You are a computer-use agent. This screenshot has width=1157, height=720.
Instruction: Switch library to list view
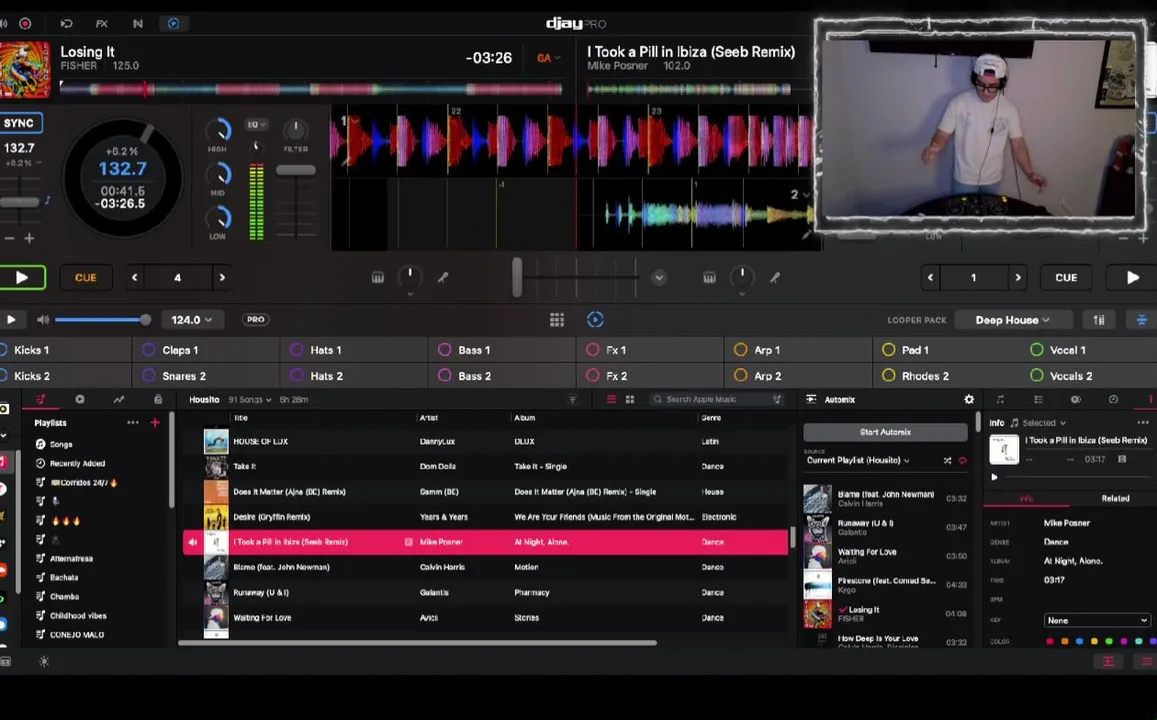611,399
